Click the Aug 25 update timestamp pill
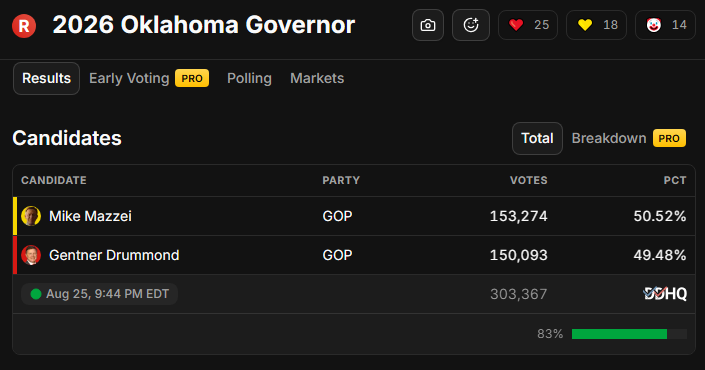 (x=99, y=294)
